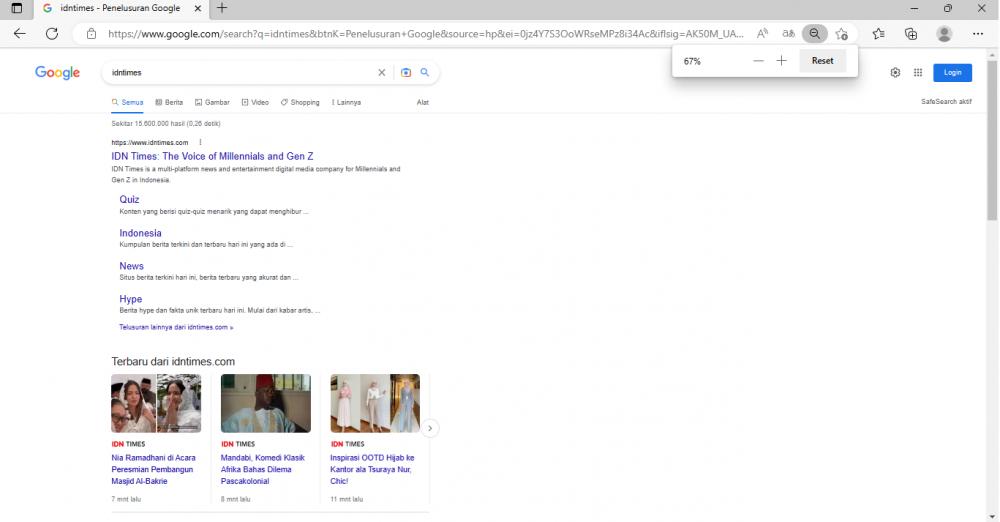
Task: View site information lock icon
Action: (x=91, y=34)
